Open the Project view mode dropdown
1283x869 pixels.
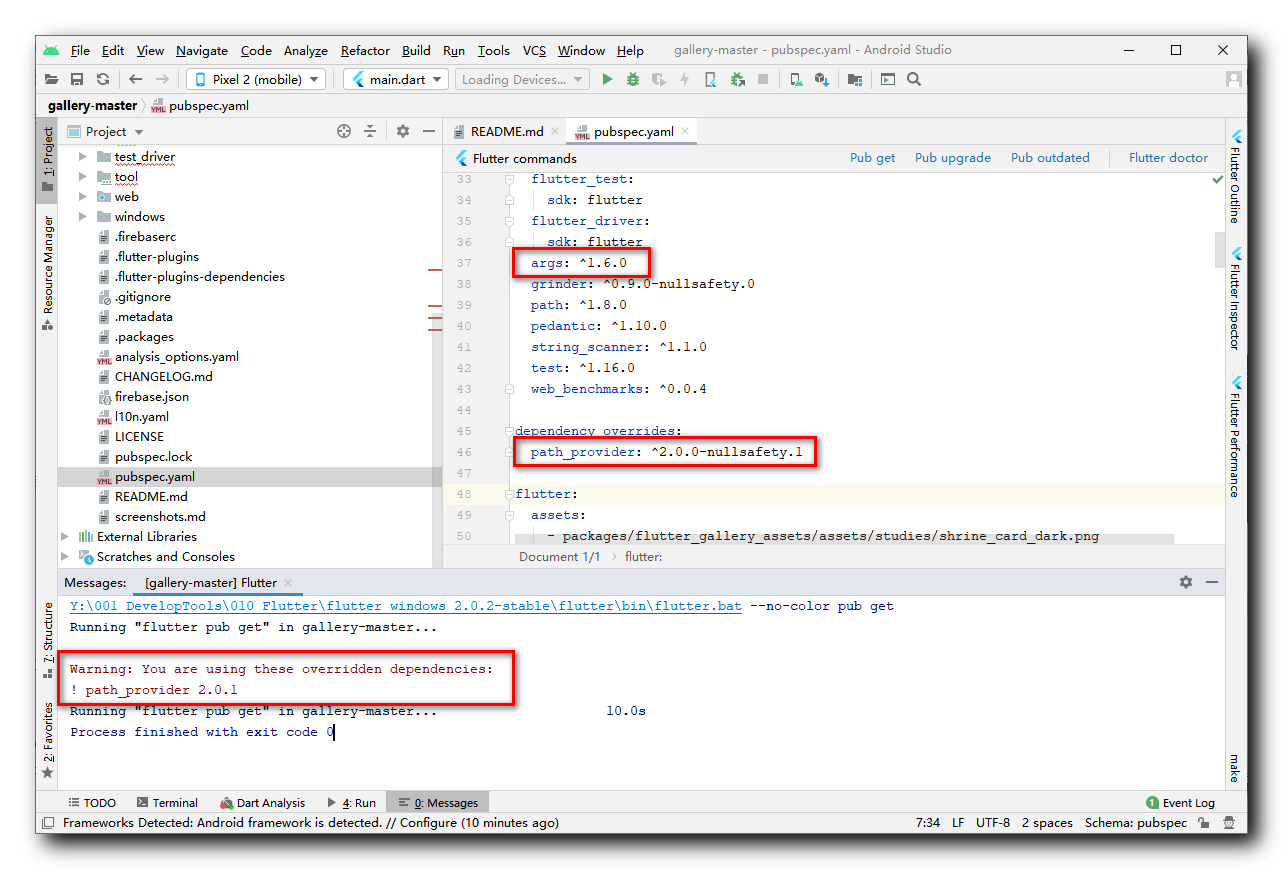tap(105, 131)
